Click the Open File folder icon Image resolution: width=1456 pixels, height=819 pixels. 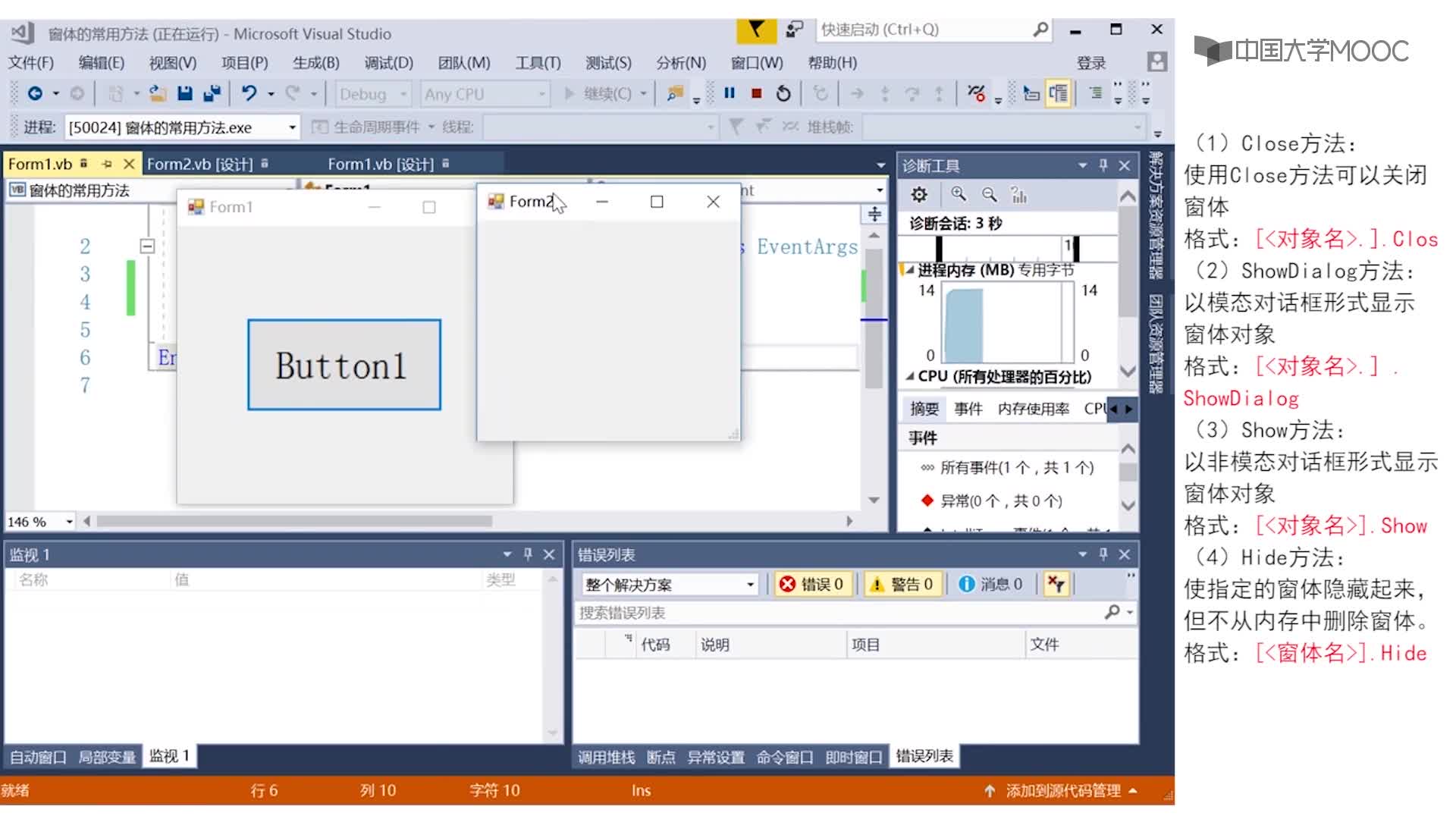pos(158,93)
